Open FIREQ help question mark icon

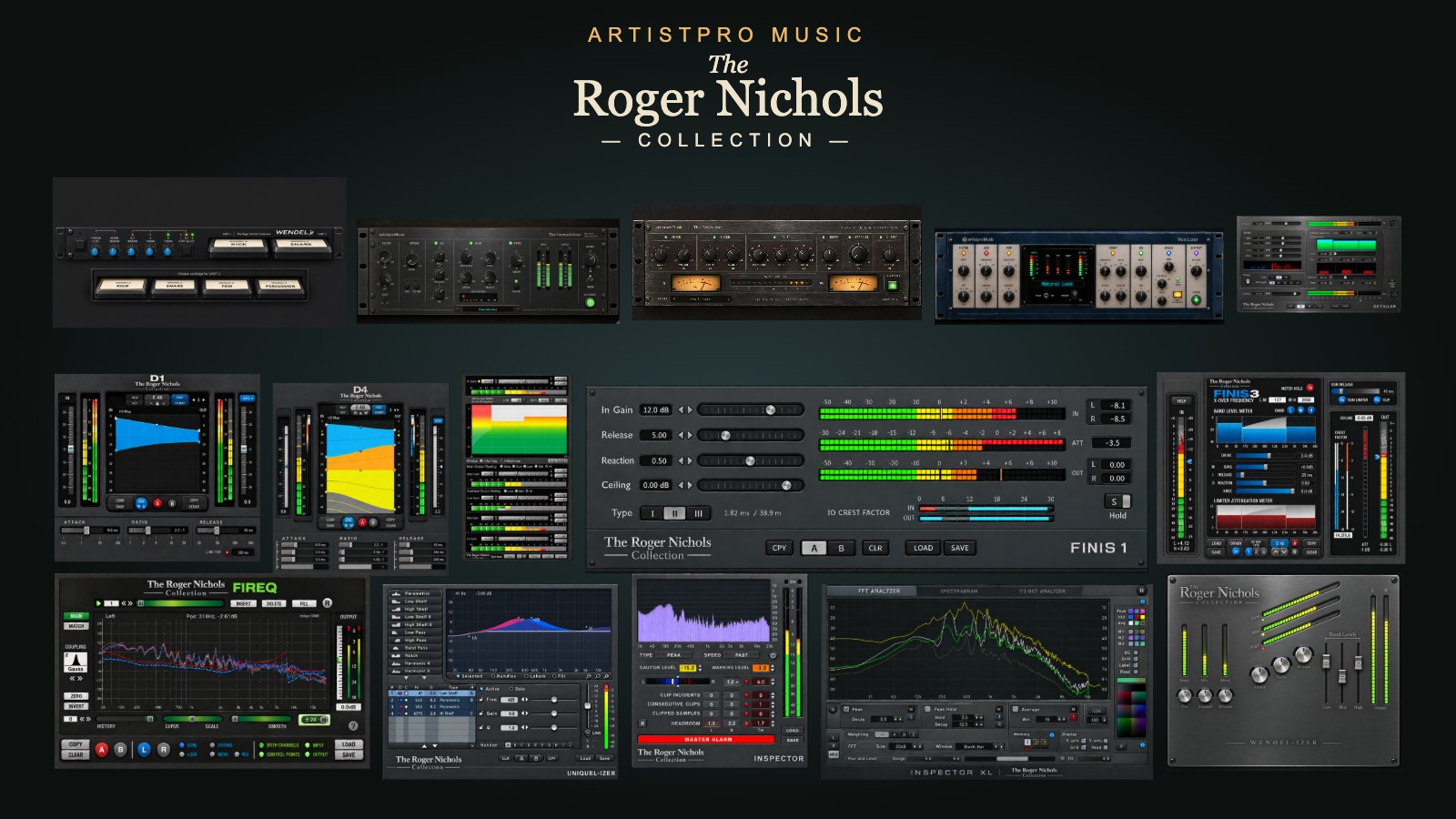point(353,726)
